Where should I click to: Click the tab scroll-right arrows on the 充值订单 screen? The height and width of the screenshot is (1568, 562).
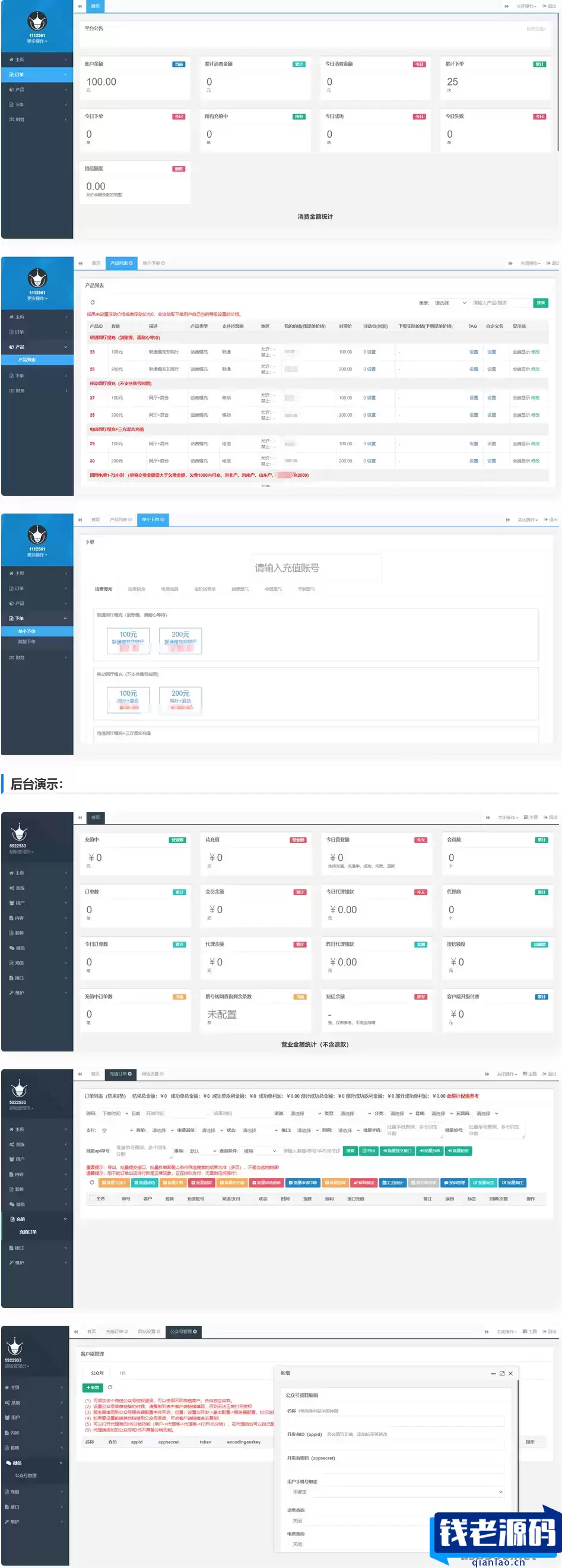[x=487, y=1074]
